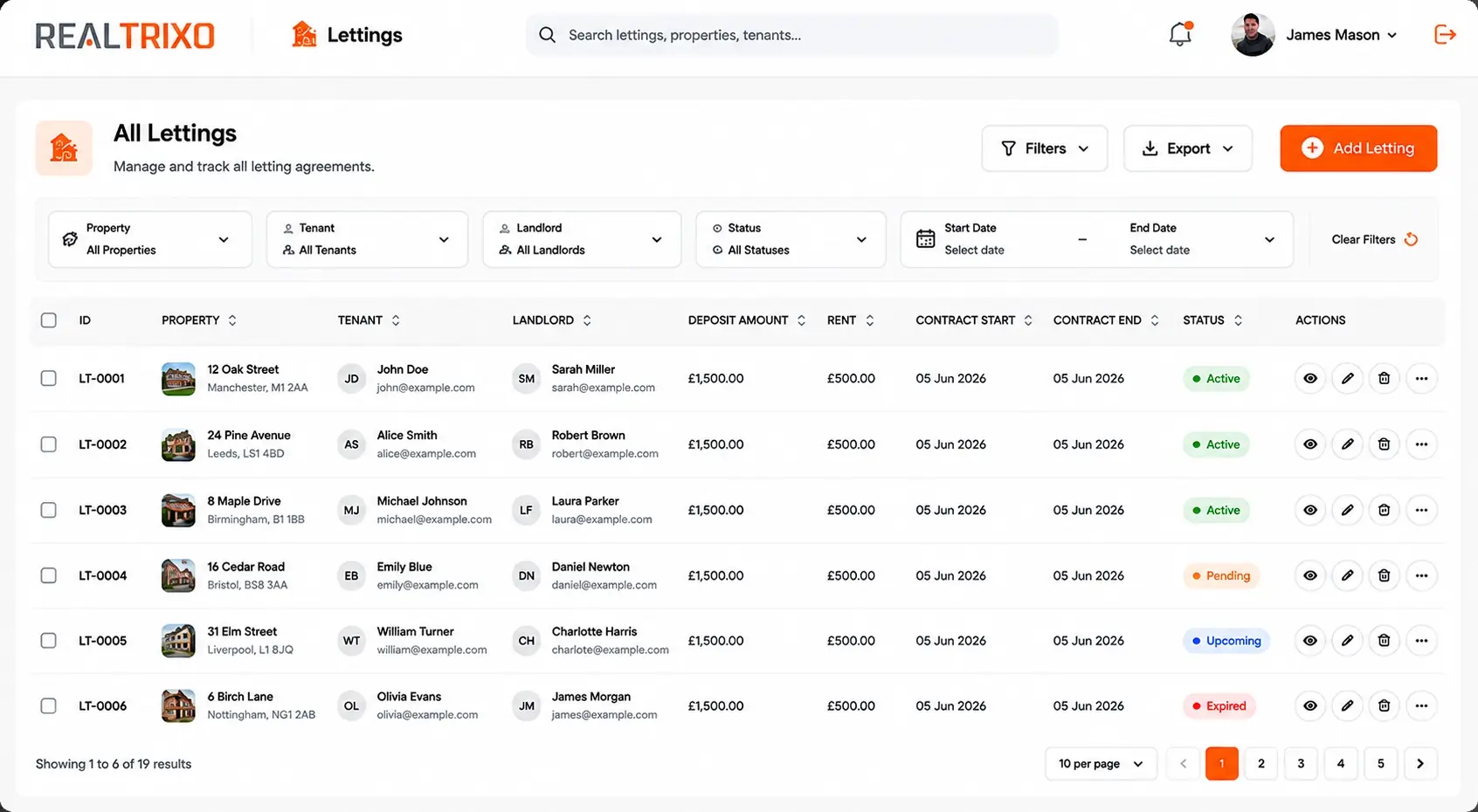Click next page arrow in pagination
Viewport: 1478px width, 812px height.
(x=1420, y=764)
